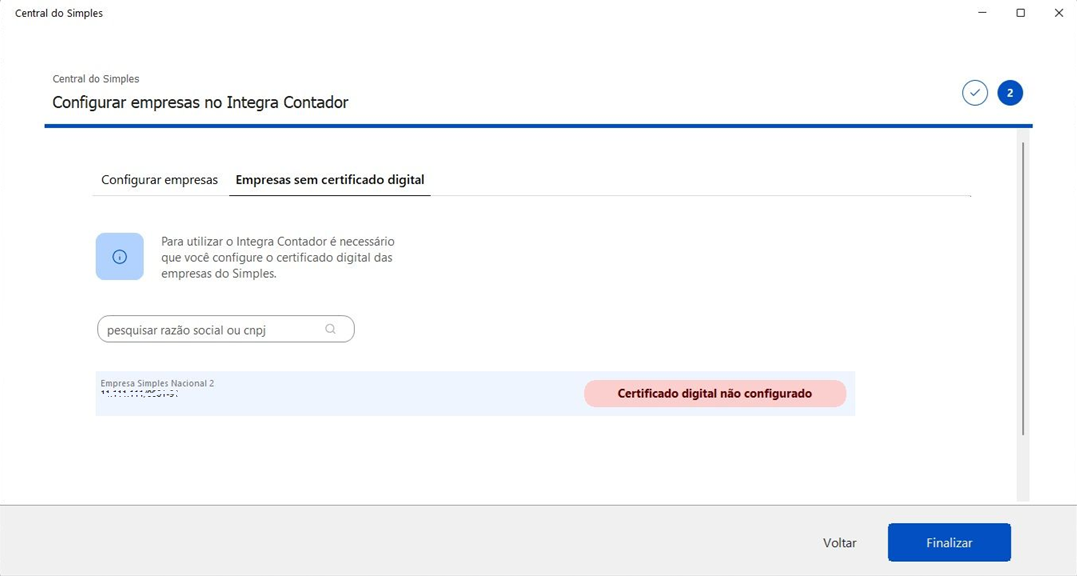Image resolution: width=1077 pixels, height=576 pixels.
Task: Select the completed step checkmark indicator
Action: [975, 93]
